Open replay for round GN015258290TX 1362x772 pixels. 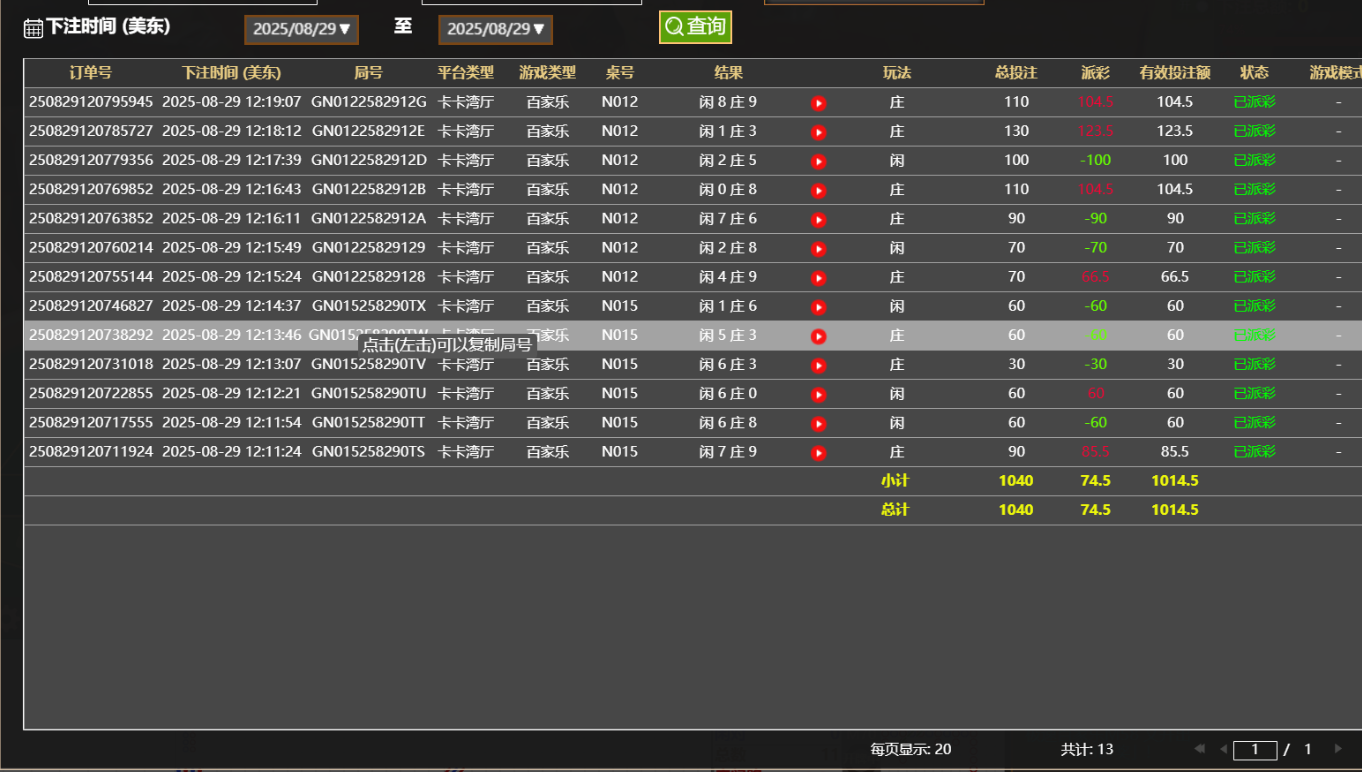pos(818,307)
